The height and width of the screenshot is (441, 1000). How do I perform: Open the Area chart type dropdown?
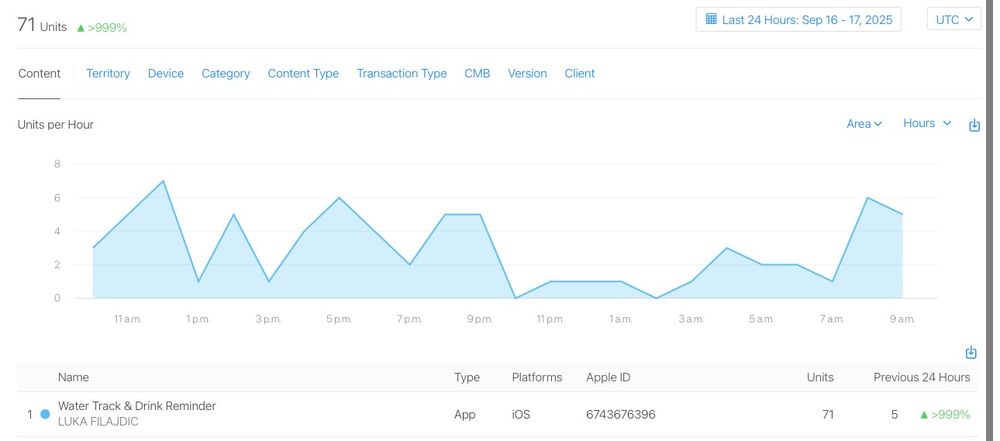(x=864, y=124)
